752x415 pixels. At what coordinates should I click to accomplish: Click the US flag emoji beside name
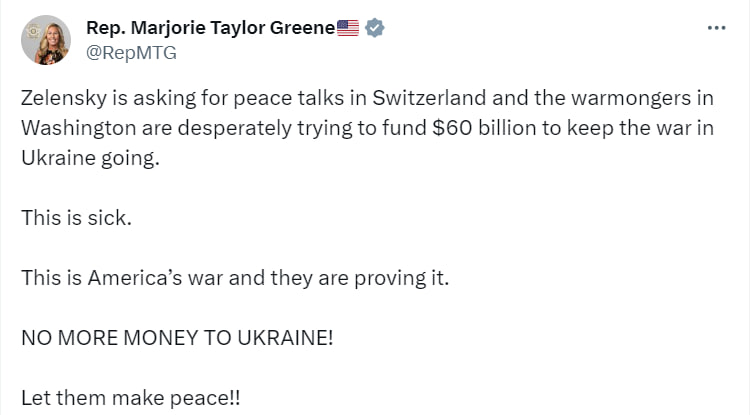pos(348,28)
